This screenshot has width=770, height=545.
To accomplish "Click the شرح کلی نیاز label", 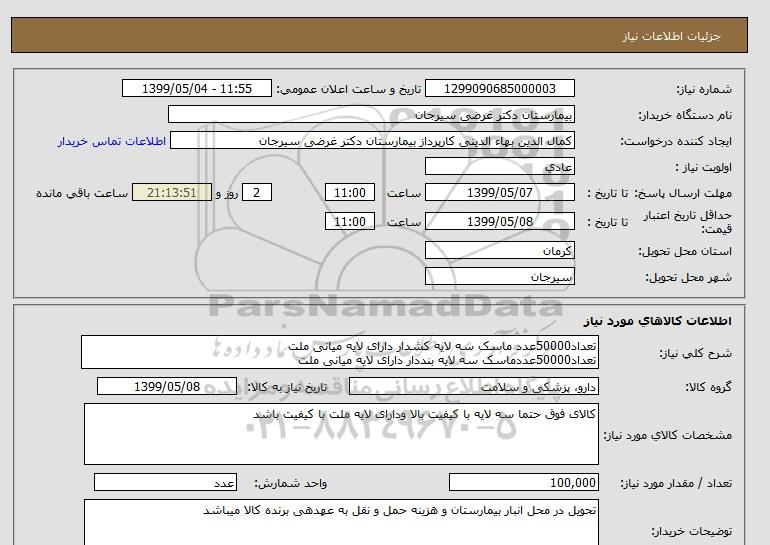I will (x=695, y=353).
